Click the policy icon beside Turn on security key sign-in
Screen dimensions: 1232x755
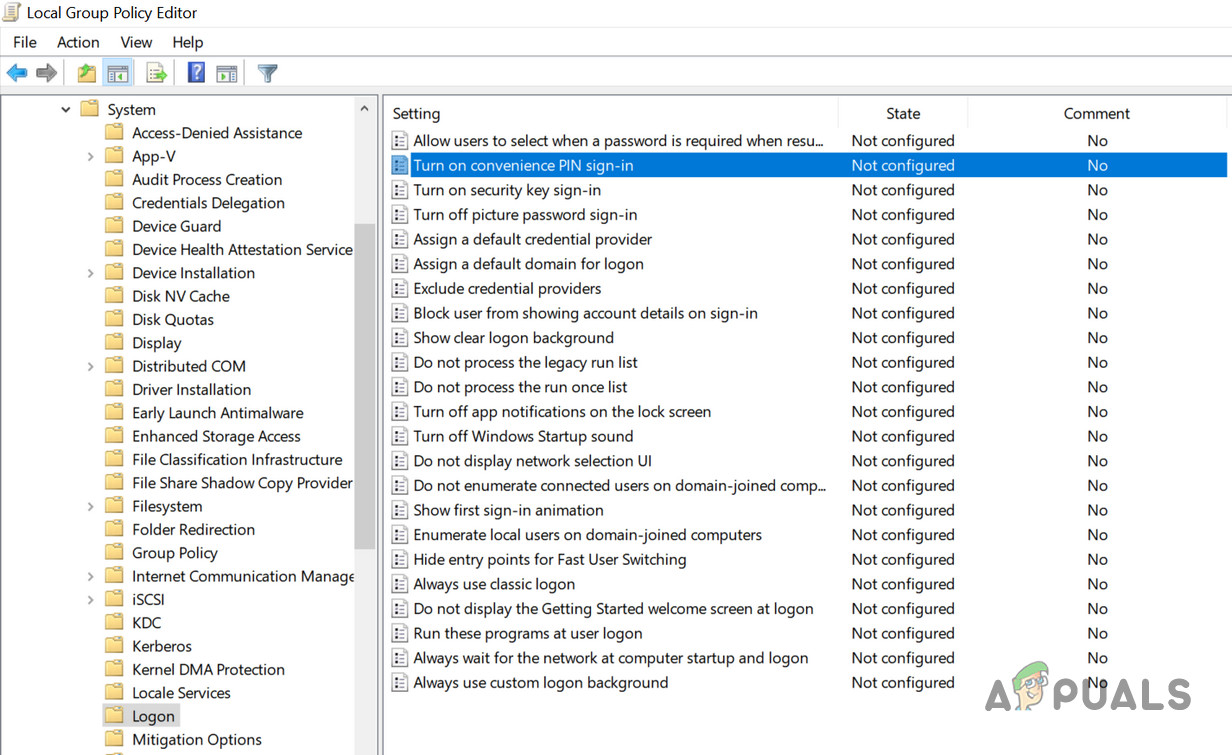400,190
